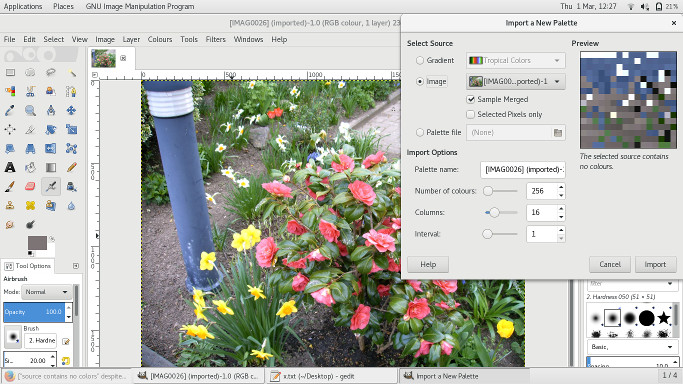Select the Text tool in toolbox
Screen dimensions: 683x384
tap(10, 167)
